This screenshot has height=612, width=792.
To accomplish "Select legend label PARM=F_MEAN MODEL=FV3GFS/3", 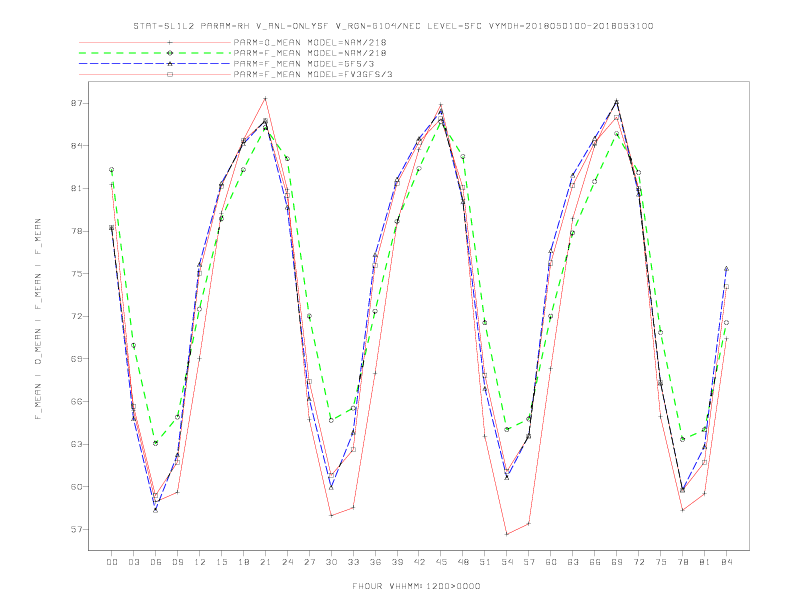I will point(313,74).
